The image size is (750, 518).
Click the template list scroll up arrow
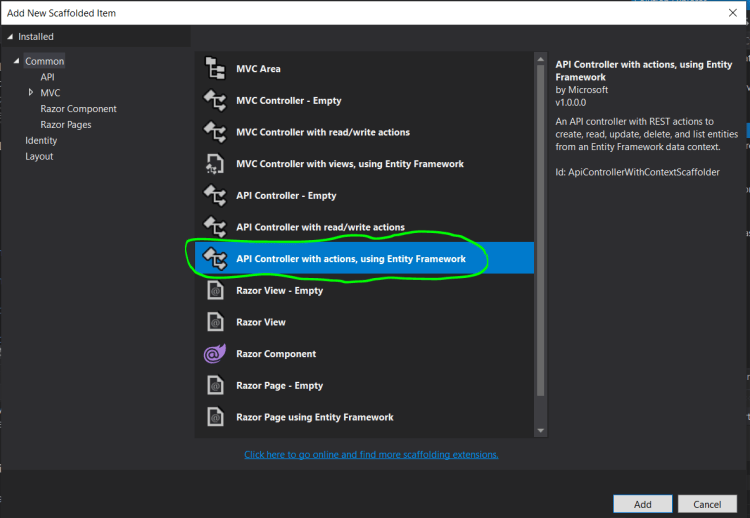coord(540,59)
